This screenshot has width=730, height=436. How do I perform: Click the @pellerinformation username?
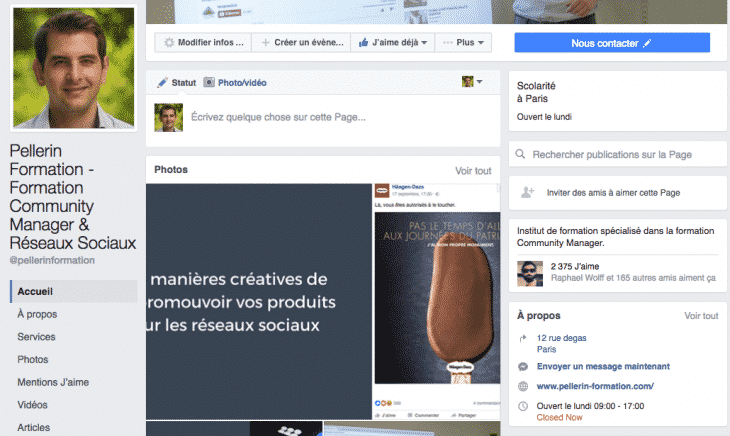(52, 261)
